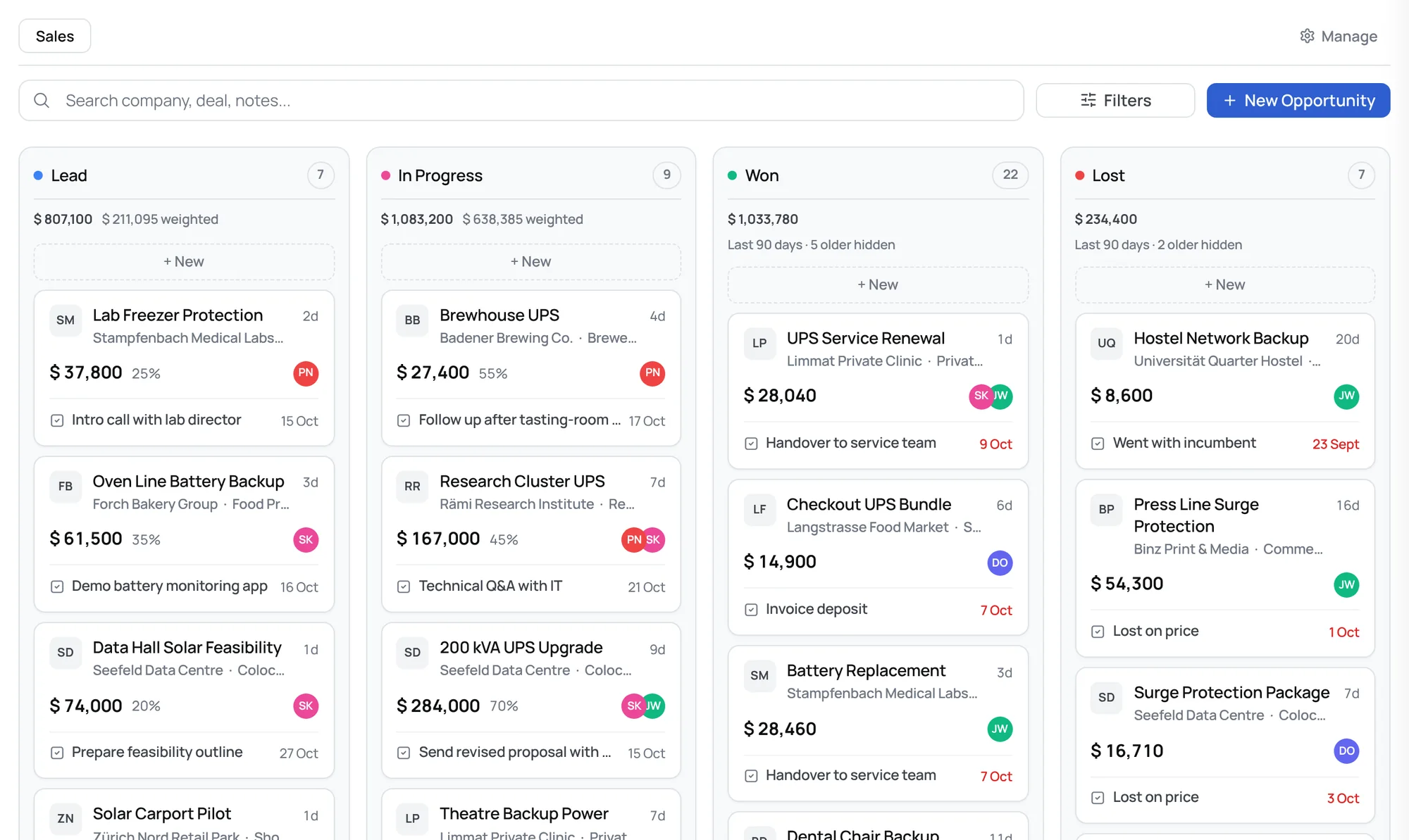Open Hostel Network Backup deal title
The width and height of the screenshot is (1409, 840).
pyautogui.click(x=1221, y=339)
